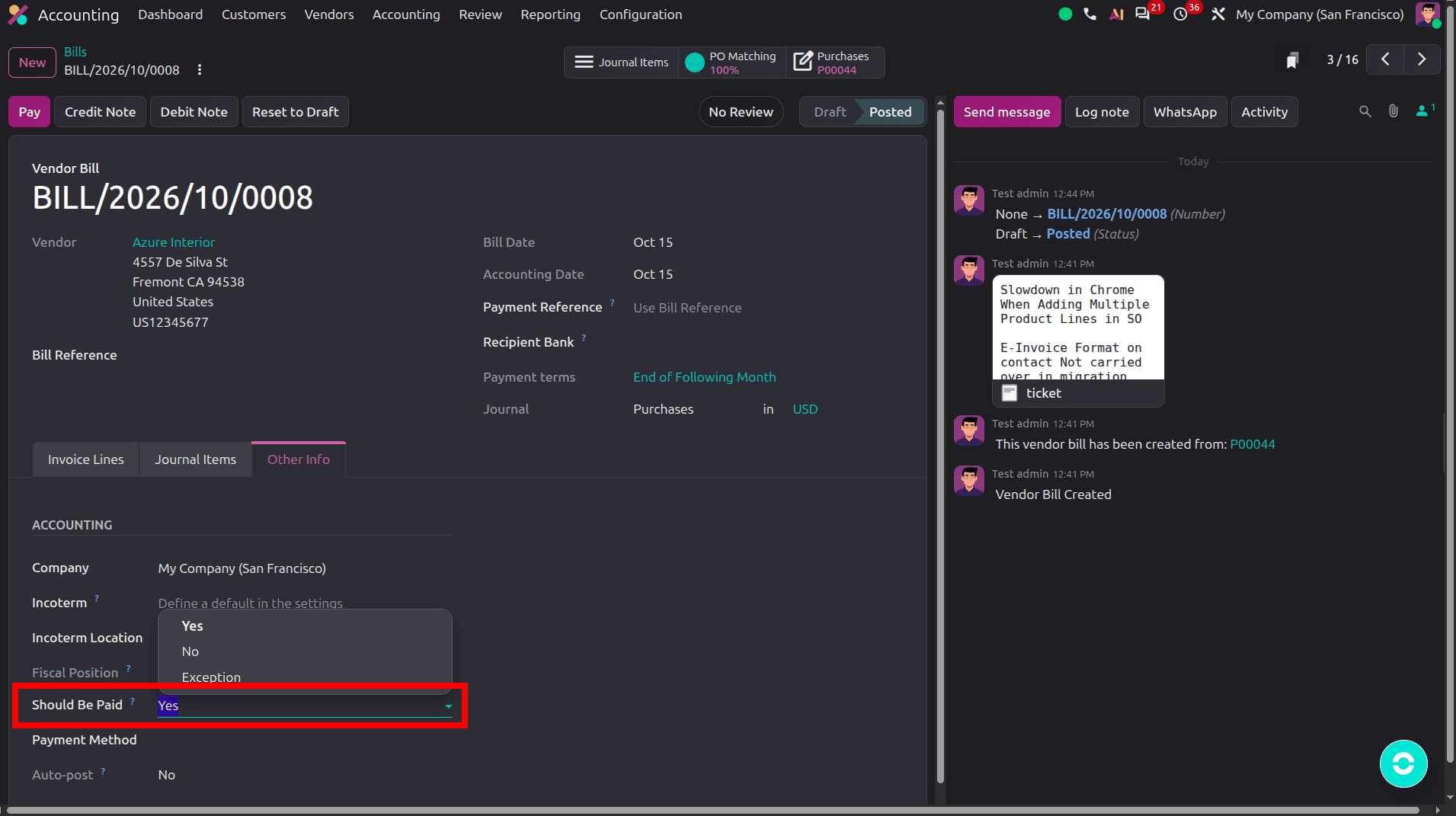The height and width of the screenshot is (816, 1456).
Task: Open the bill actions kebab menu
Action: coord(200,70)
